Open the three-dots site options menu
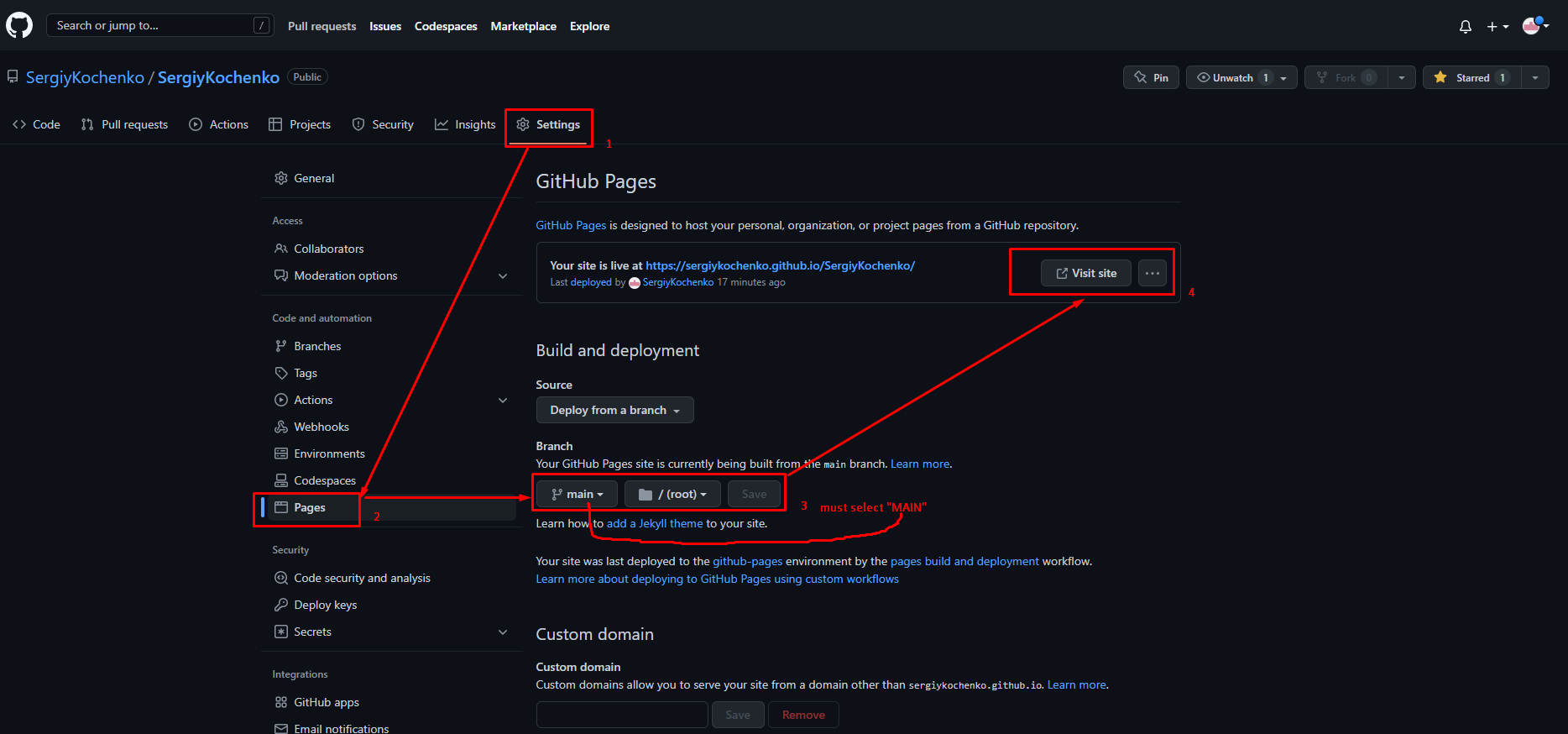This screenshot has width=1568, height=734. [1152, 273]
